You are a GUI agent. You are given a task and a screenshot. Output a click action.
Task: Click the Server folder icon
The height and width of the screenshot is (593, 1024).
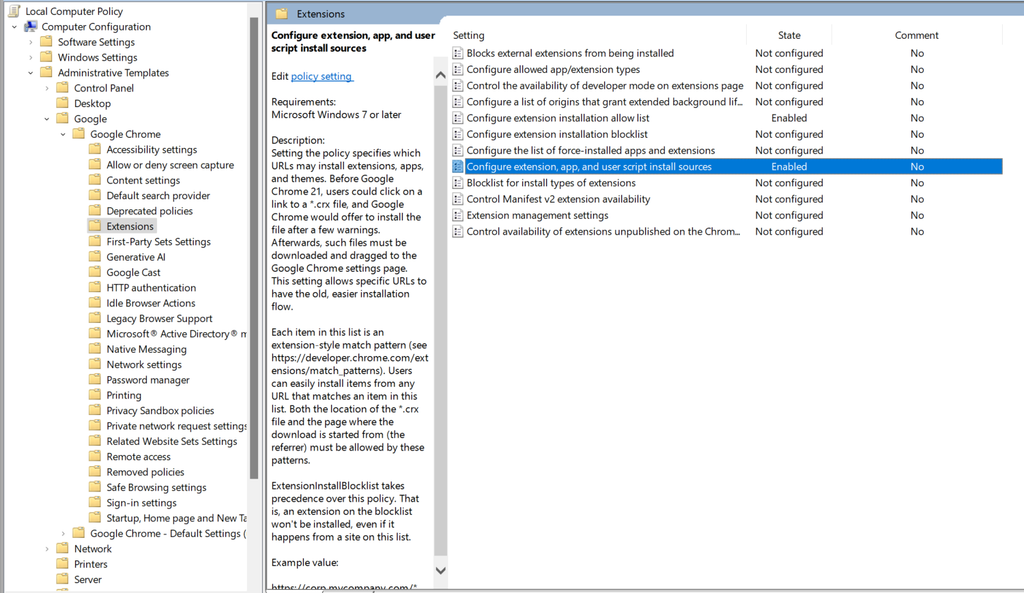(x=63, y=579)
